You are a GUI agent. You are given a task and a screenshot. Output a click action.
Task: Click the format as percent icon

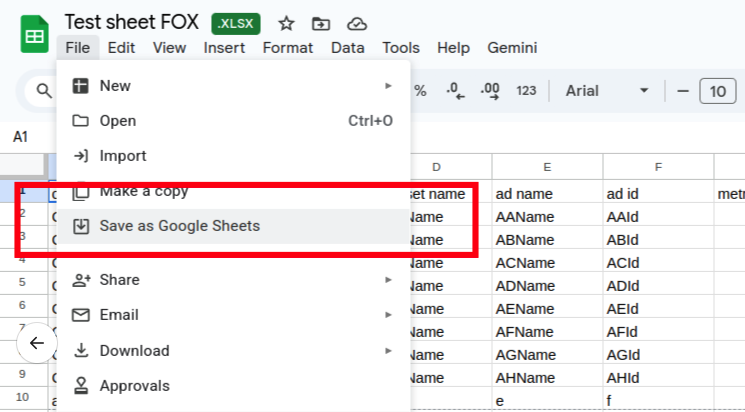click(x=421, y=91)
